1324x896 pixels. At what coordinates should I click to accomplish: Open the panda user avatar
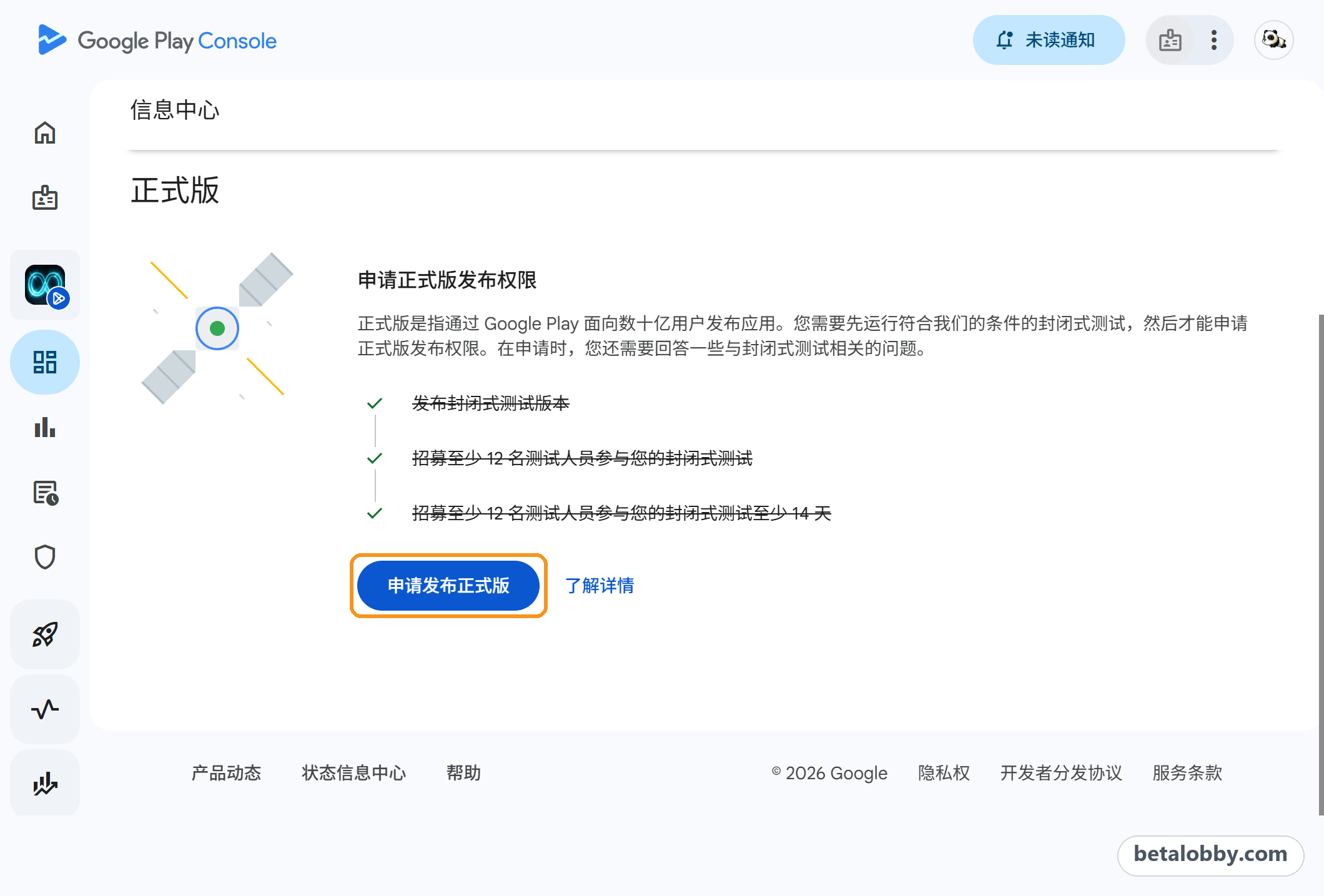(x=1274, y=40)
